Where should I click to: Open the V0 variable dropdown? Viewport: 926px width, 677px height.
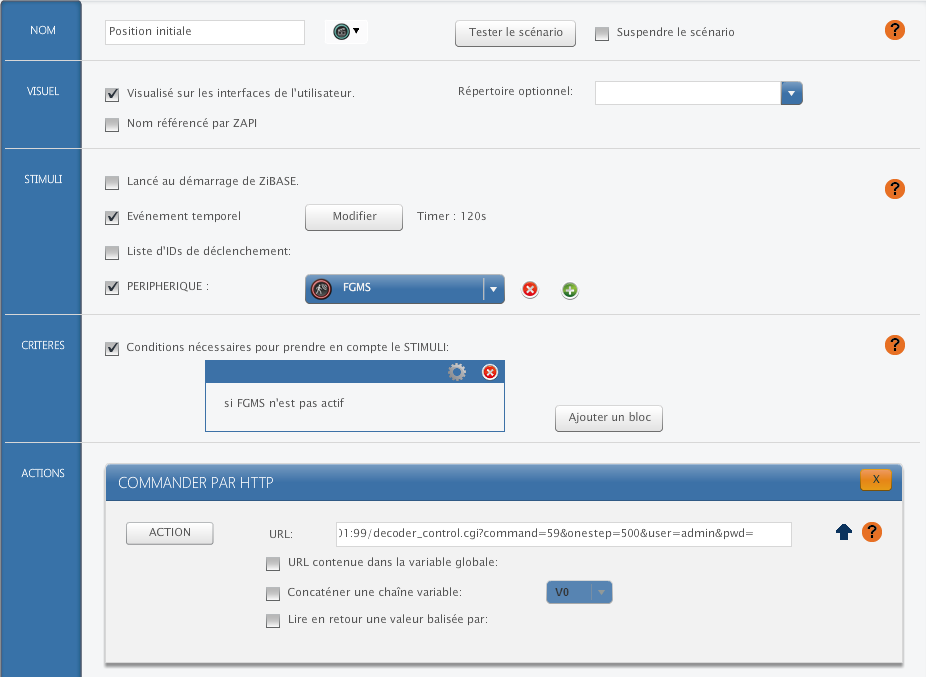(x=603, y=592)
